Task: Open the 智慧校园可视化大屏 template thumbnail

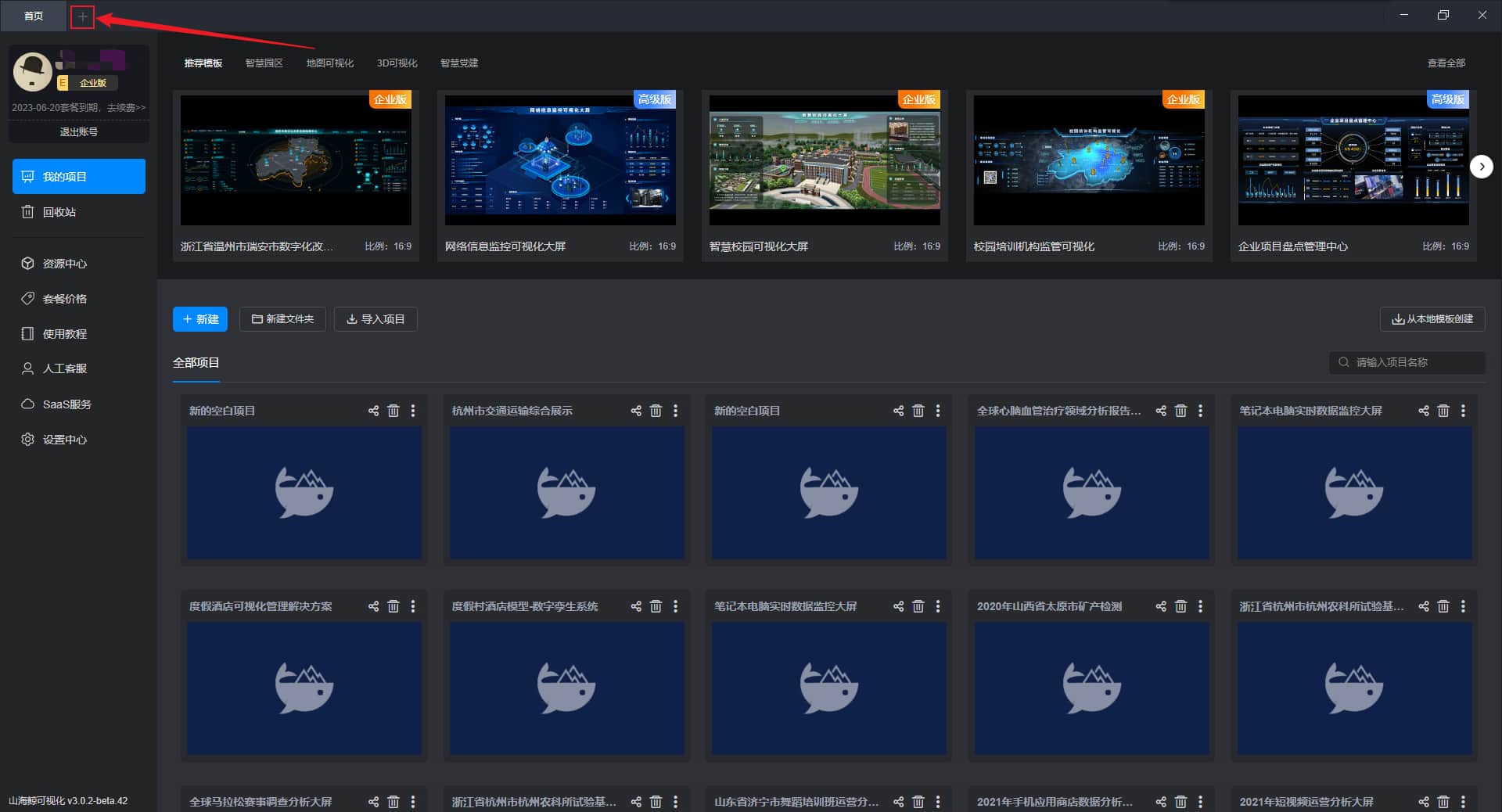Action: click(x=825, y=160)
